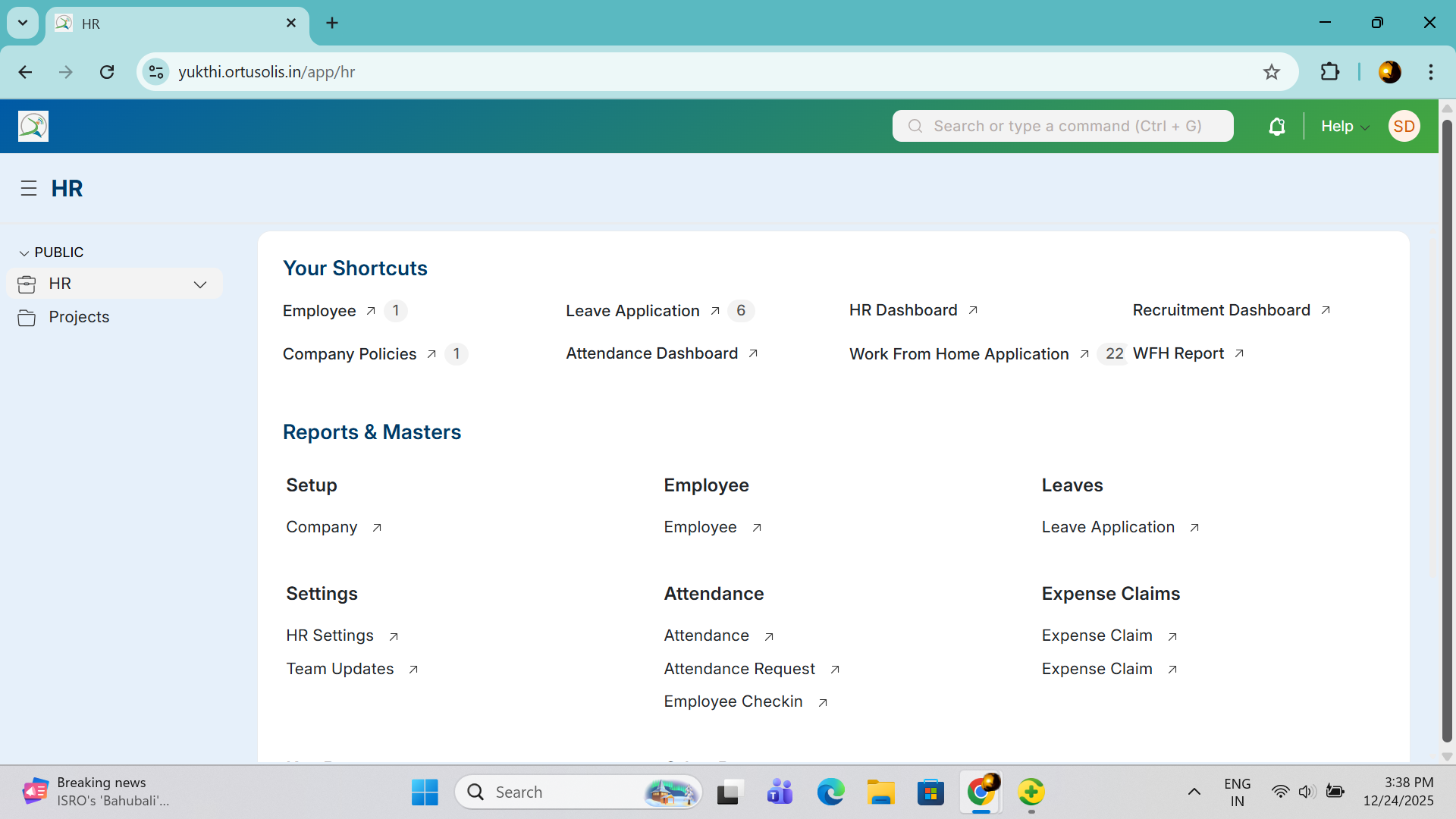Open the site information icon in address bar
Image resolution: width=1456 pixels, height=819 pixels.
[156, 72]
